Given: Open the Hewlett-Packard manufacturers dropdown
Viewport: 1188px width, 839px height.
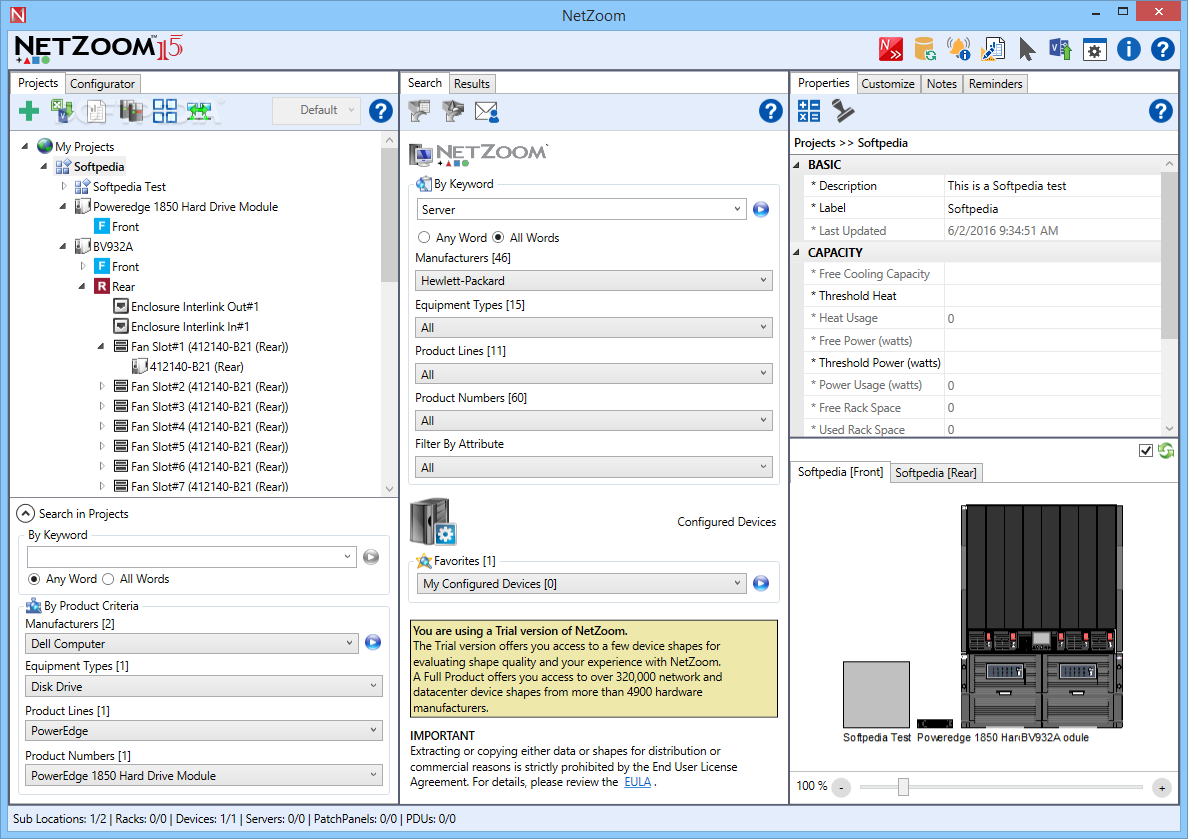Looking at the screenshot, I should 594,280.
